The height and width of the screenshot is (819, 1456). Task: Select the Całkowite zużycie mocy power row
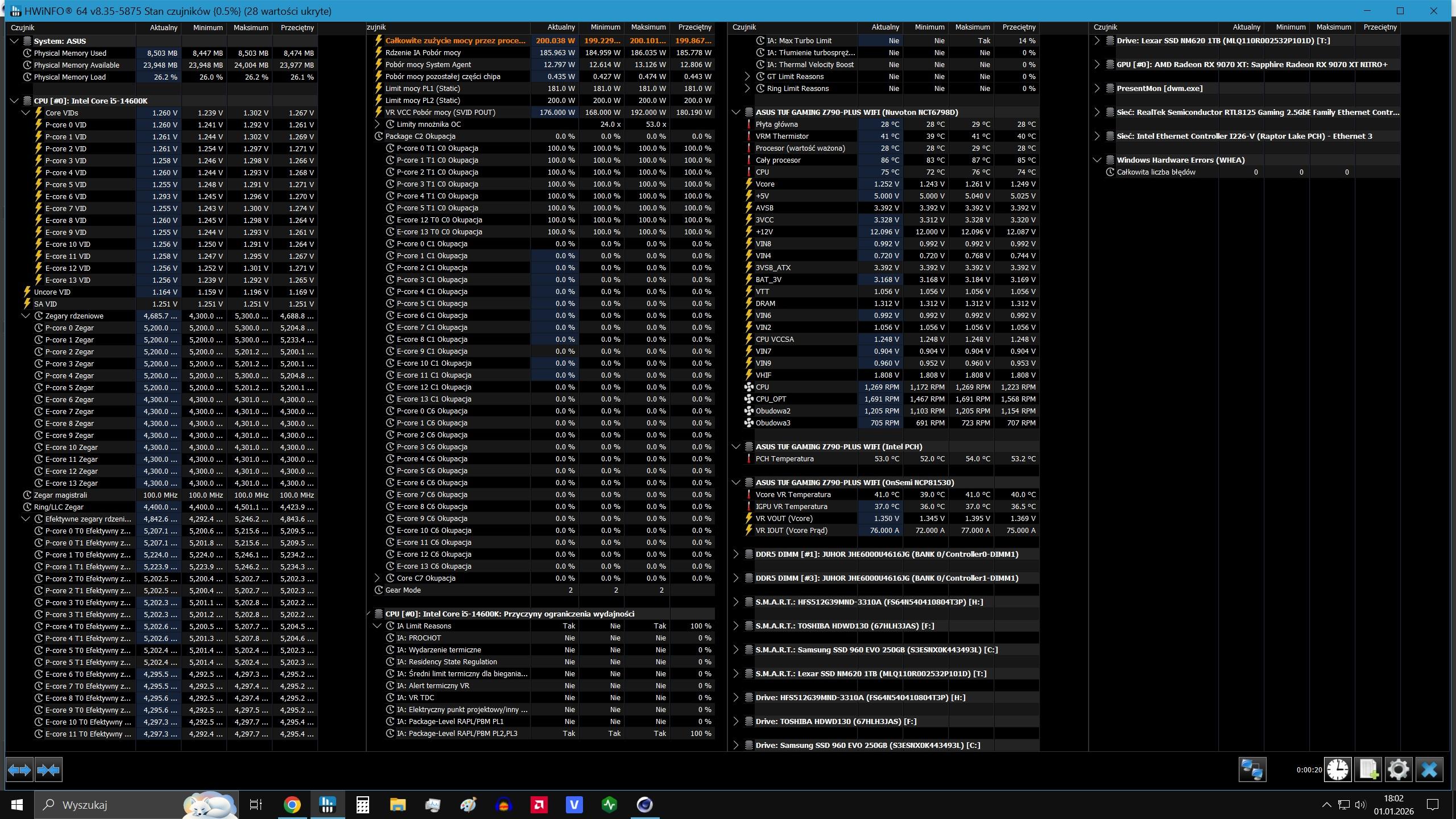click(x=455, y=40)
